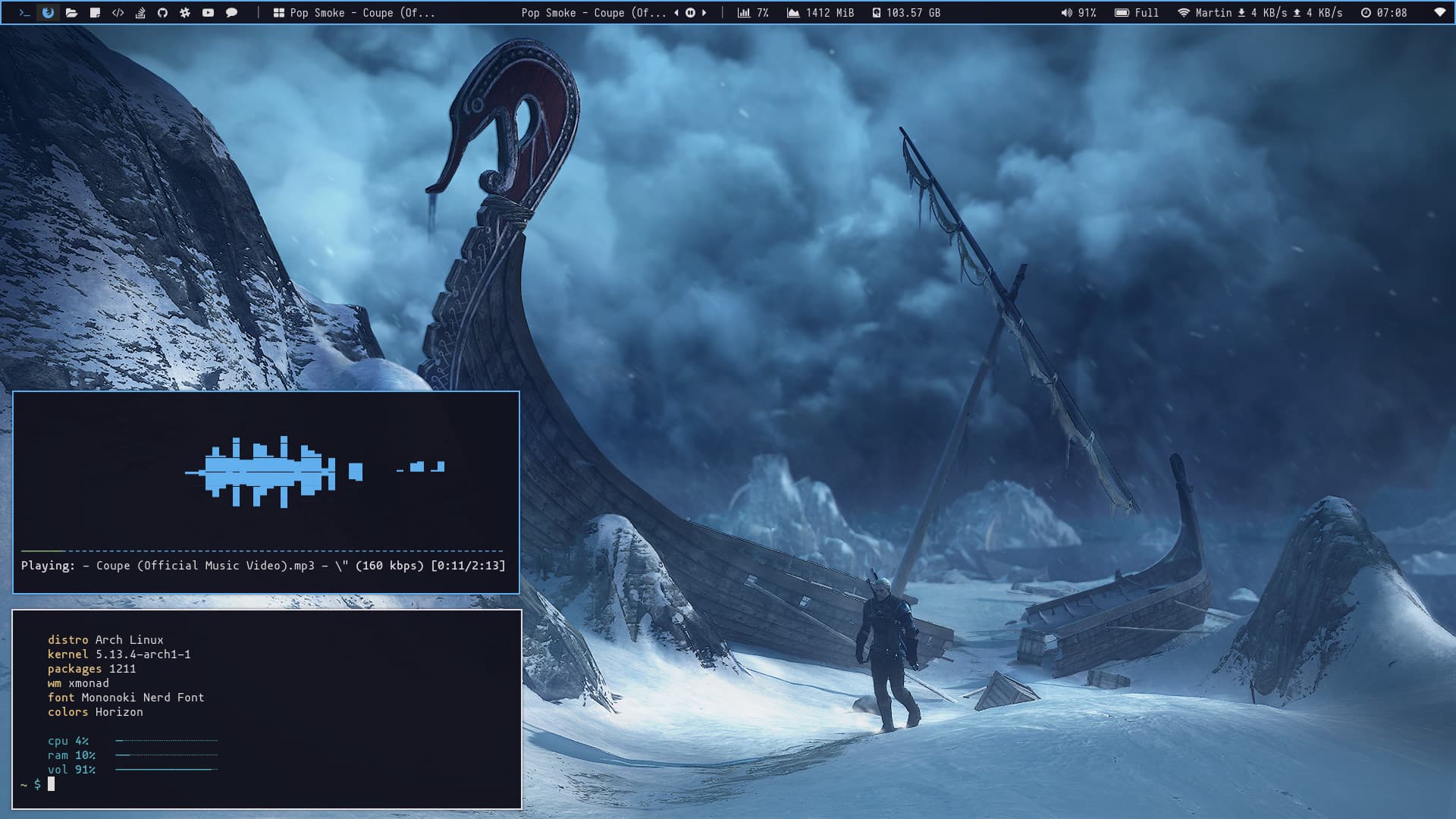
Task: Click the diamond icon at bar's end
Action: coord(1440,13)
